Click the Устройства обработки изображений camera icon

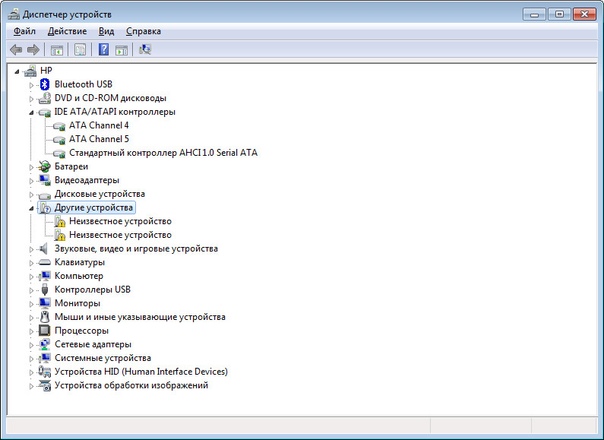(x=45, y=385)
